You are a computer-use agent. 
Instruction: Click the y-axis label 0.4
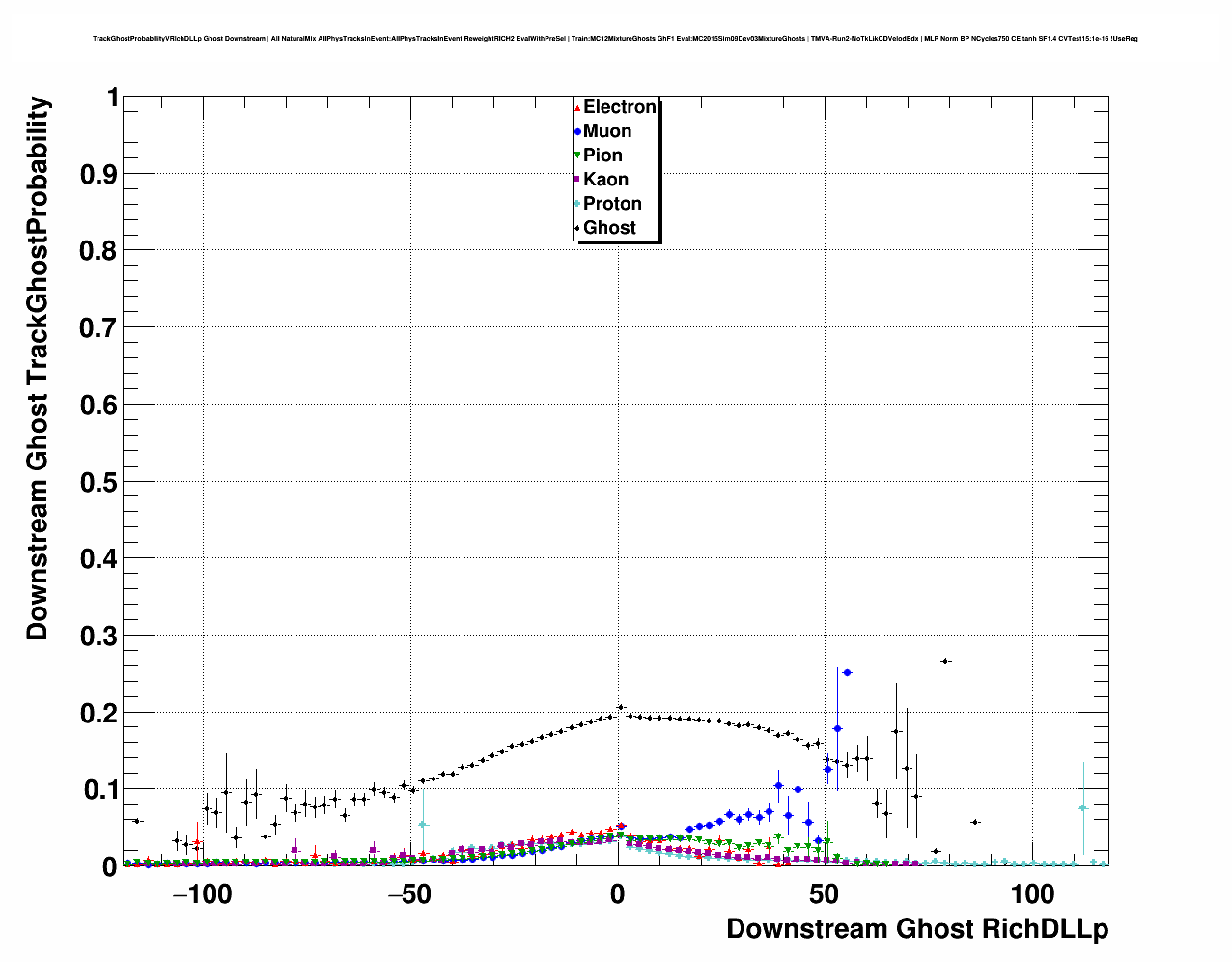click(x=100, y=559)
